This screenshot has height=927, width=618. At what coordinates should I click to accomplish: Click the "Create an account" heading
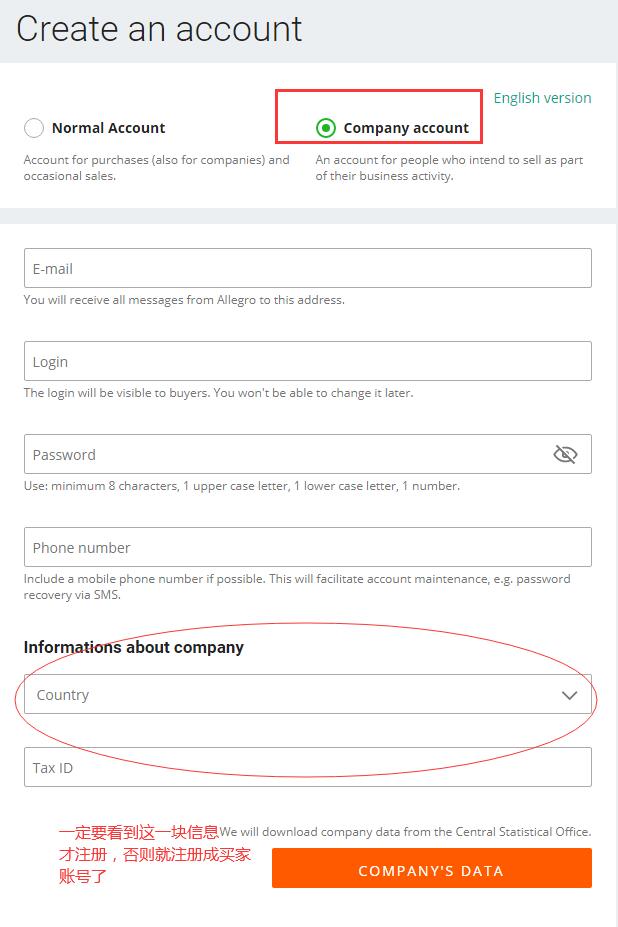point(159,29)
